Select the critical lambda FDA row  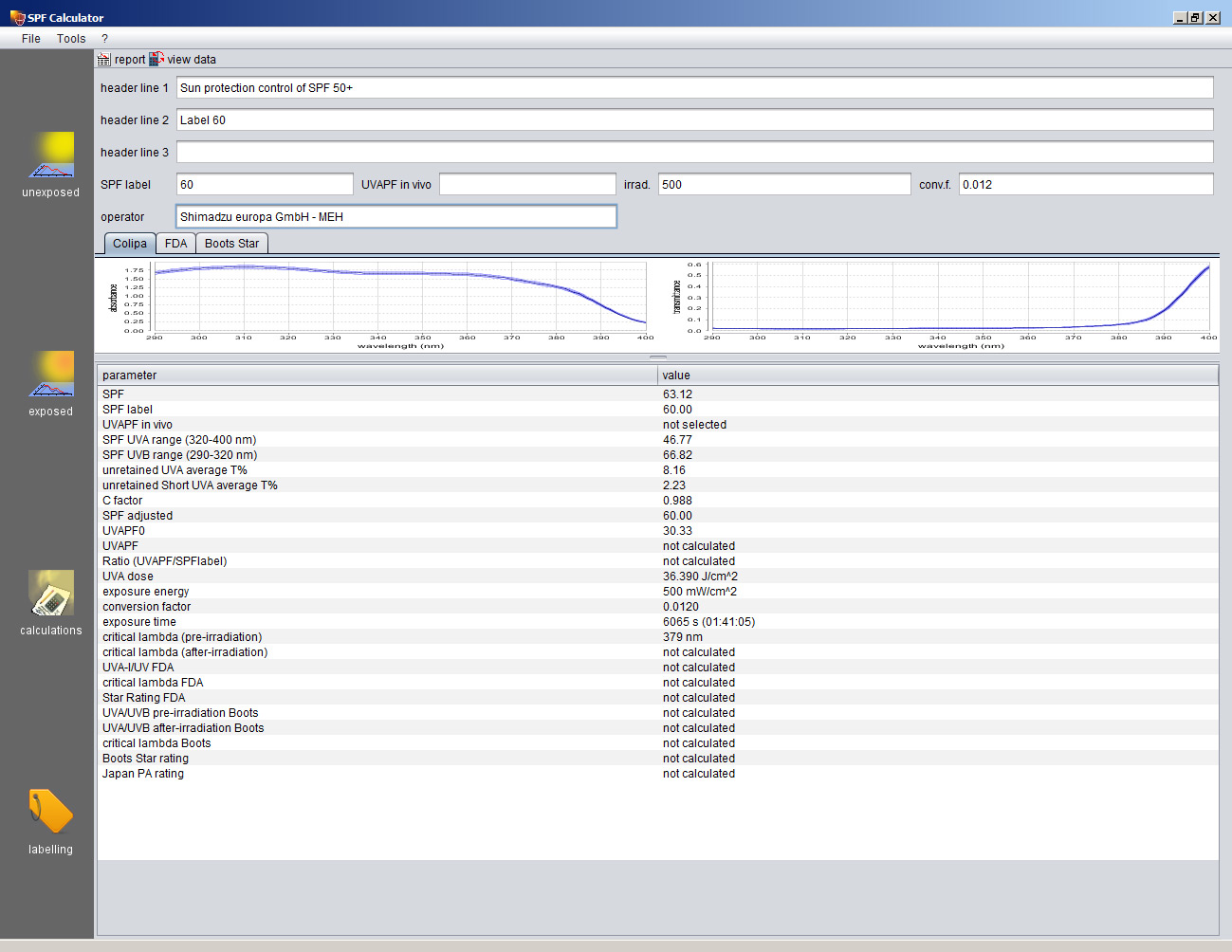(x=657, y=683)
